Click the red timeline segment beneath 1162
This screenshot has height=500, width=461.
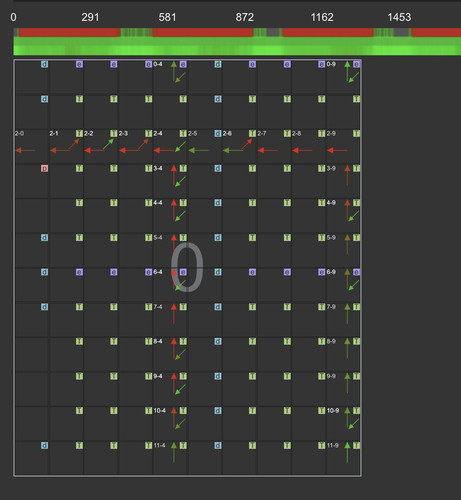tap(328, 32)
